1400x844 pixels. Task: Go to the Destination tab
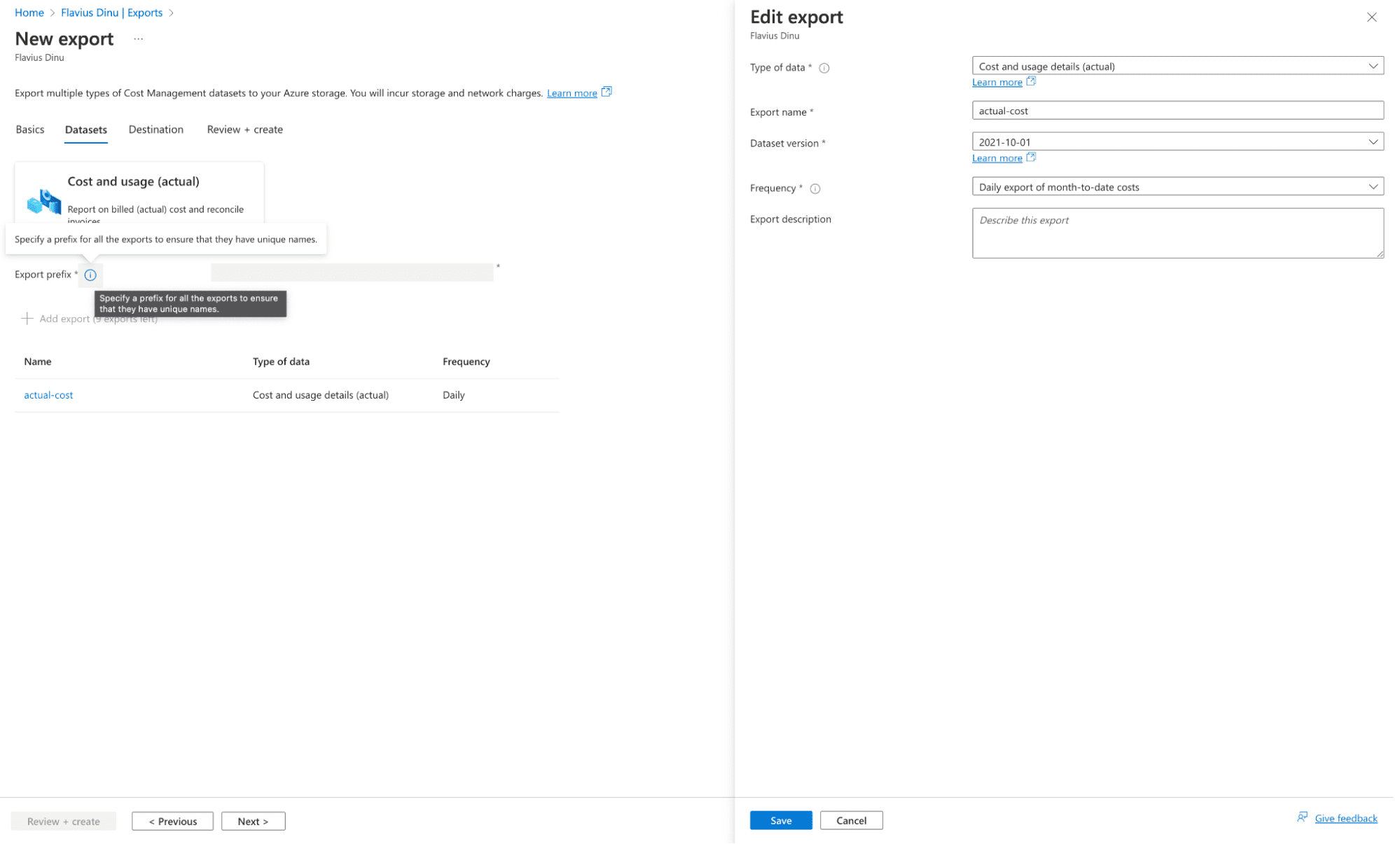click(156, 130)
